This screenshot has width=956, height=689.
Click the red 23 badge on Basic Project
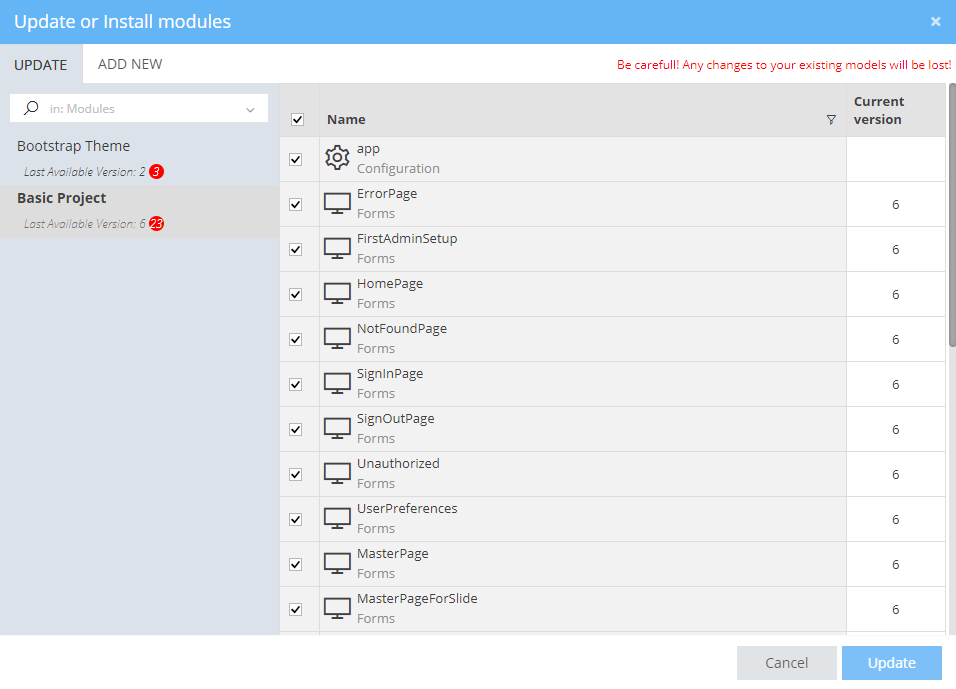tap(156, 224)
